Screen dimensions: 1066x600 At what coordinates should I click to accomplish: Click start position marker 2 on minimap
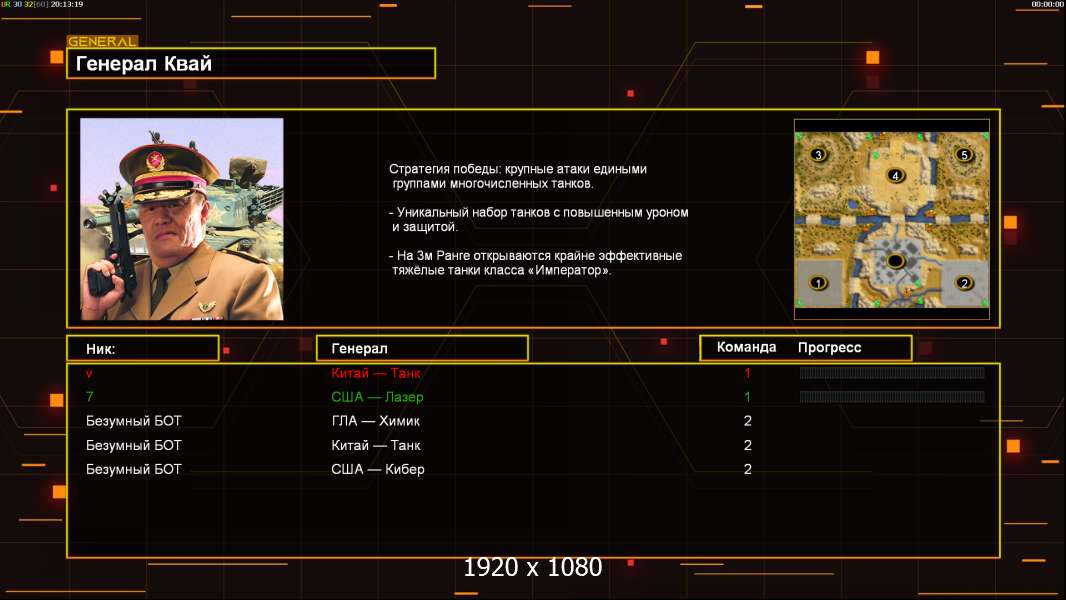964,283
